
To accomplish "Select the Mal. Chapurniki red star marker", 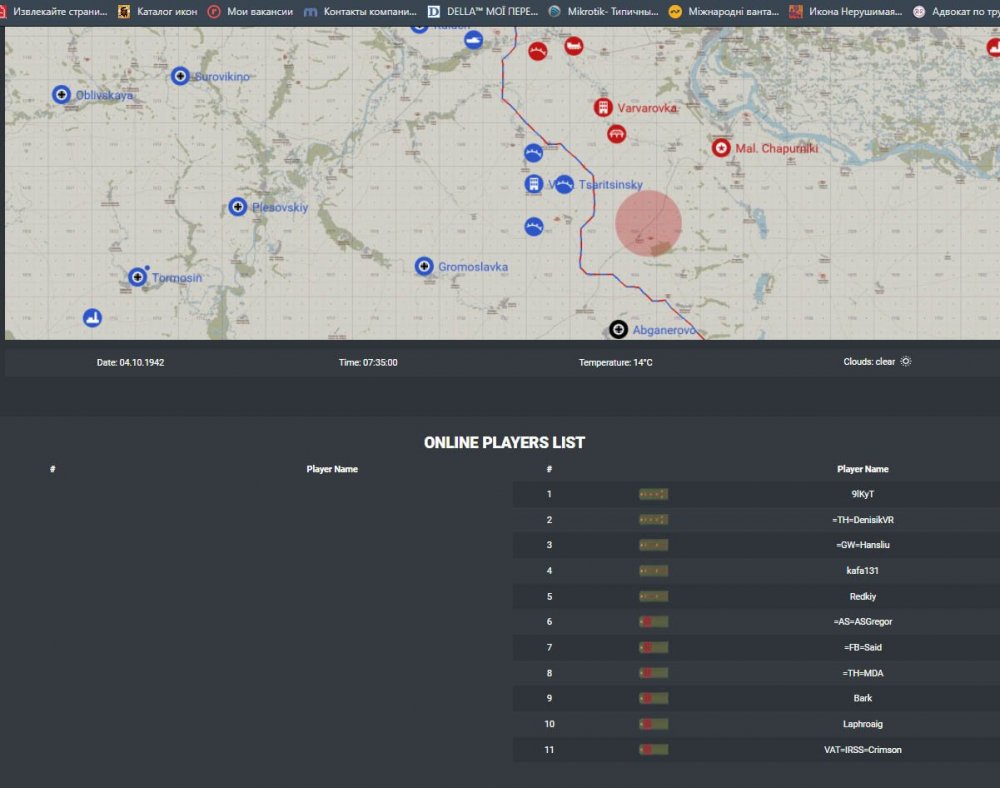I will coord(720,148).
